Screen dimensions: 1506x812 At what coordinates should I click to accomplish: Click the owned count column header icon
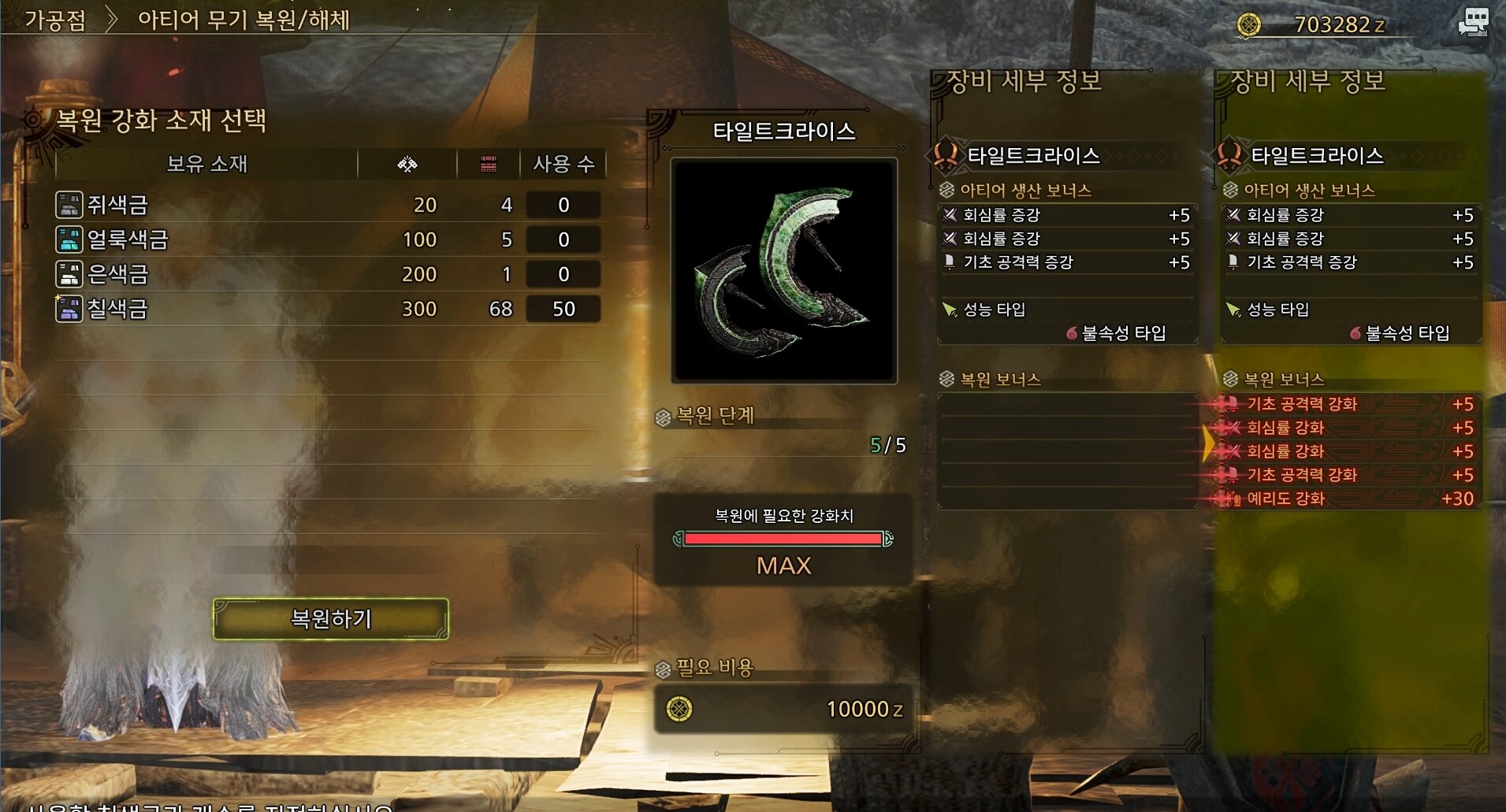(489, 164)
